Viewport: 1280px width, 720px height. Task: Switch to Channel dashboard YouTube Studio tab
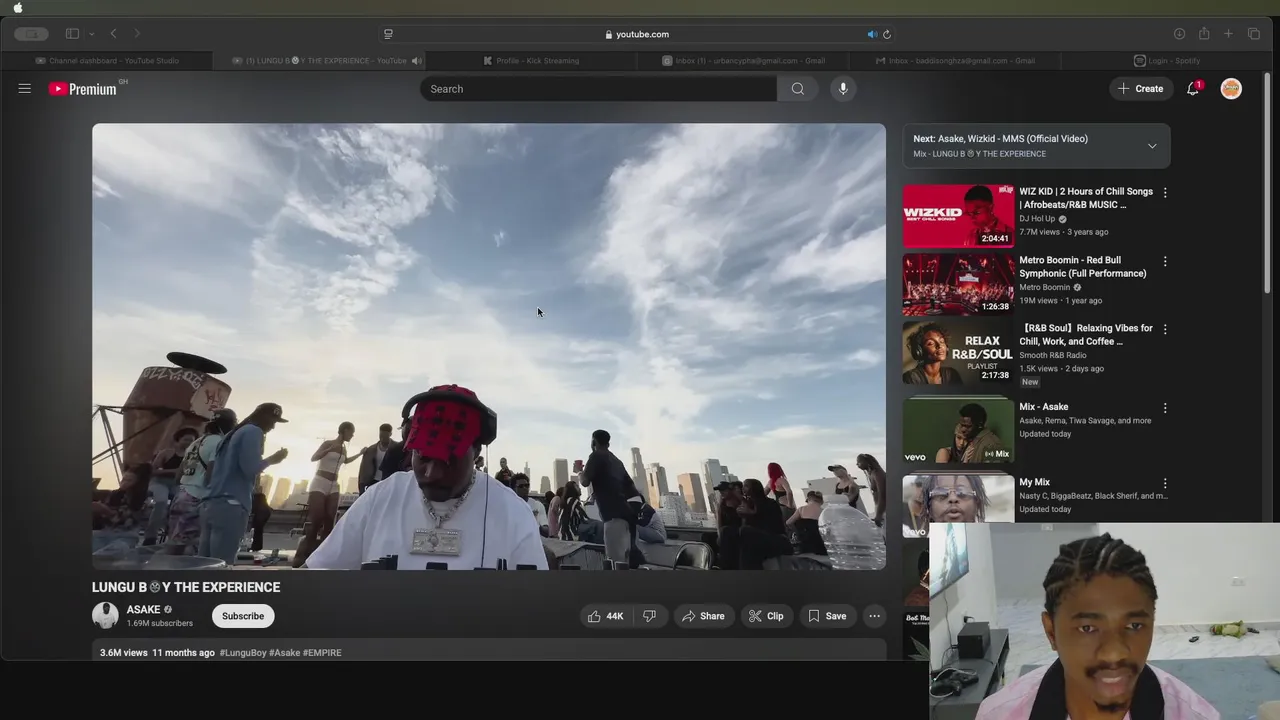pyautogui.click(x=107, y=61)
